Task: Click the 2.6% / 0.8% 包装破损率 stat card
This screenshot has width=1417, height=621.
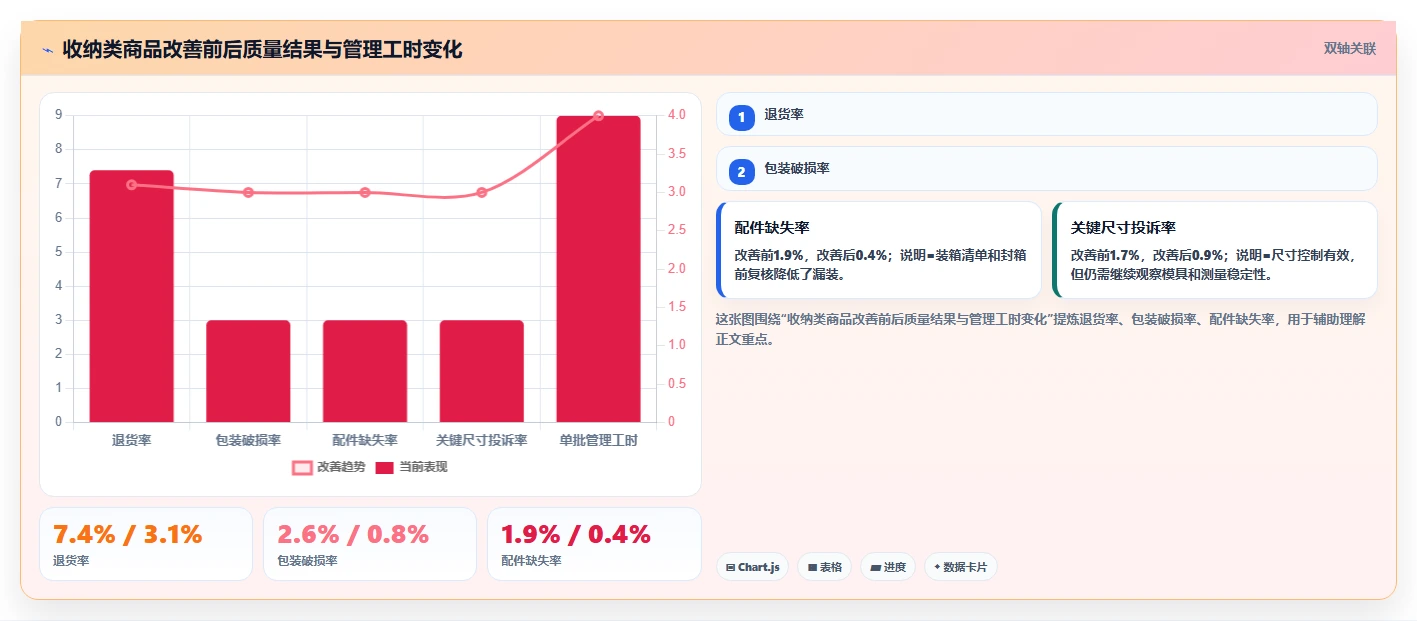Action: [370, 544]
